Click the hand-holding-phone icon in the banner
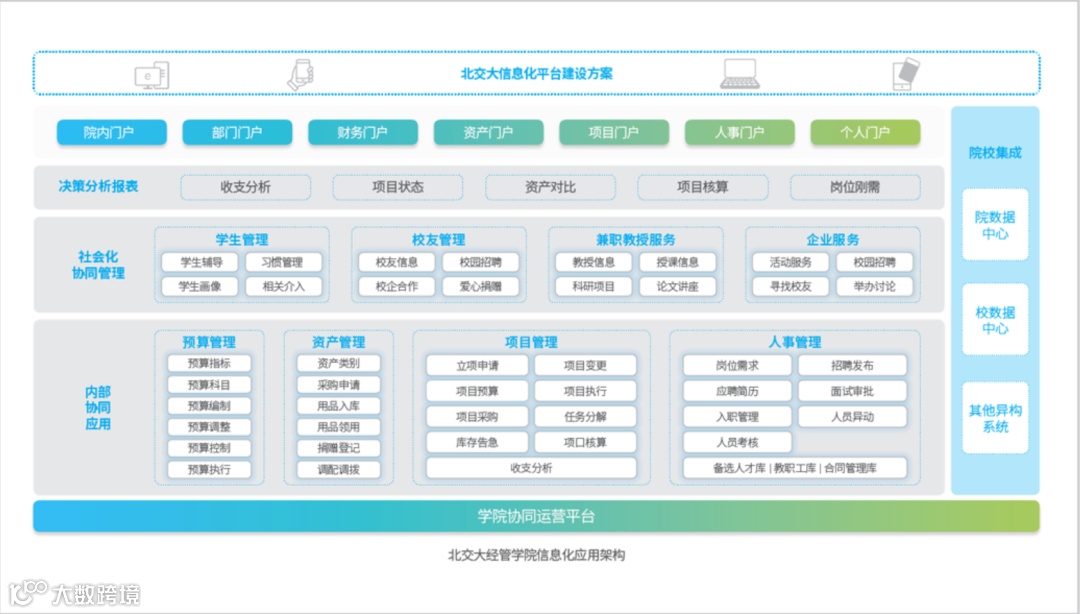 301,74
